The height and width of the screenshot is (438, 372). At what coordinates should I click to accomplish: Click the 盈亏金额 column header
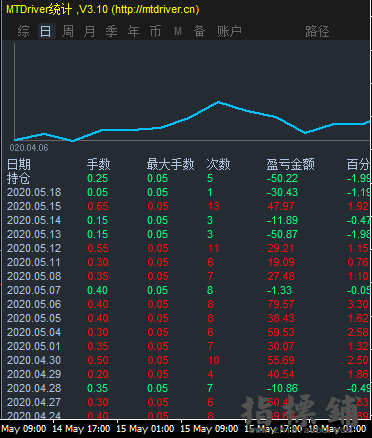point(290,164)
